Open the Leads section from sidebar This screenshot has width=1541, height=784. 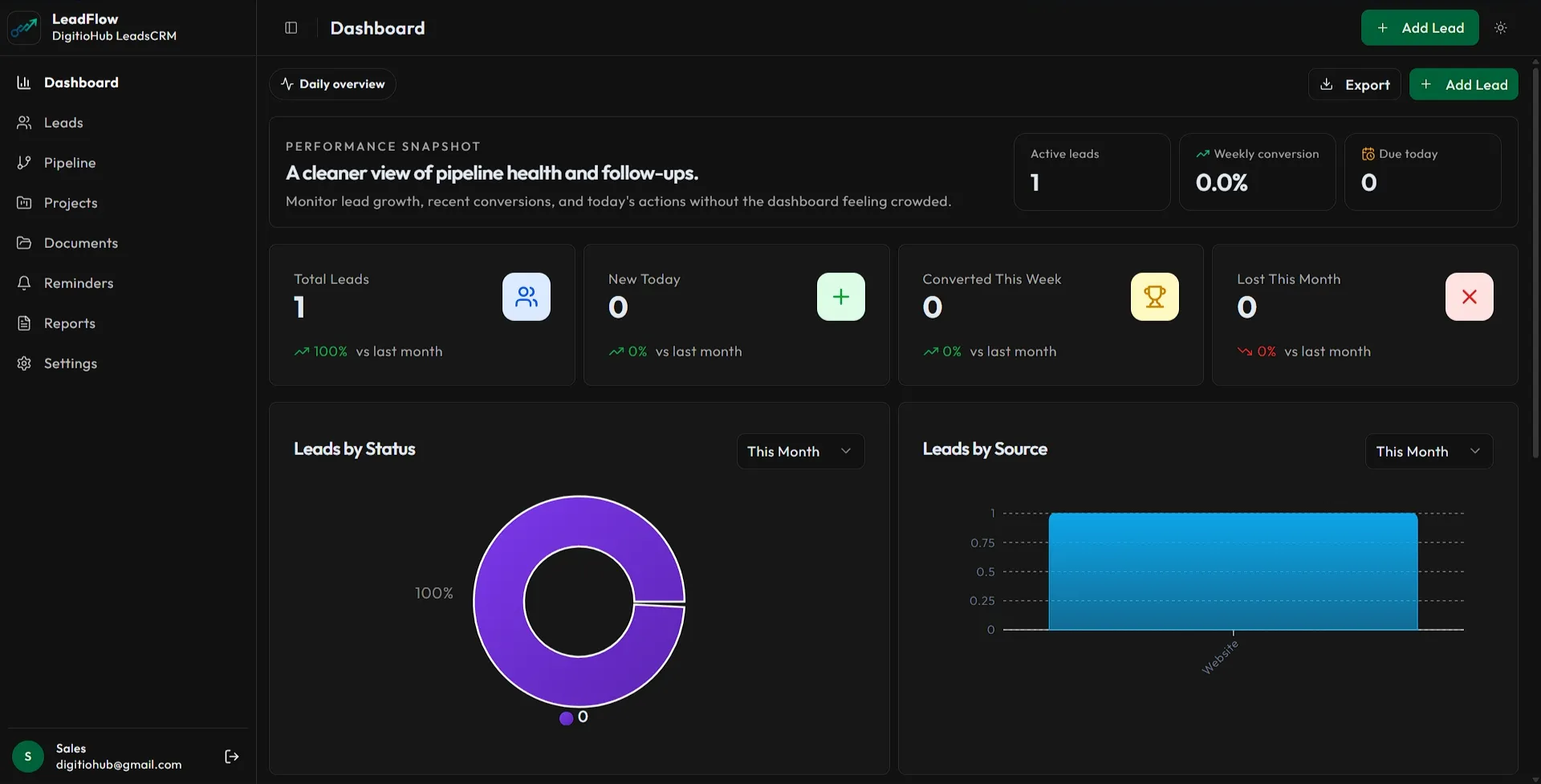[x=64, y=122]
